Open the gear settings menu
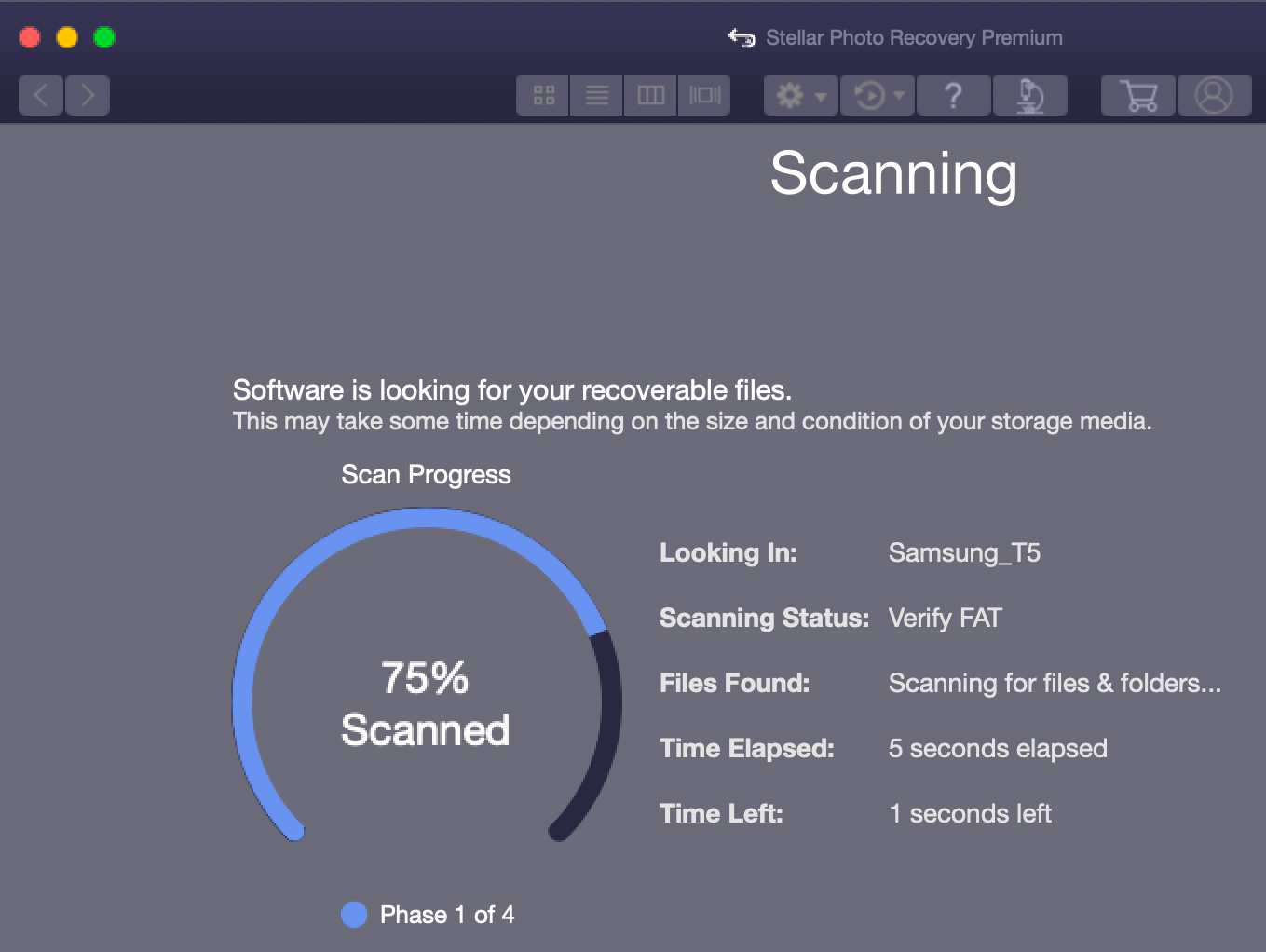1266x952 pixels. pos(801,95)
